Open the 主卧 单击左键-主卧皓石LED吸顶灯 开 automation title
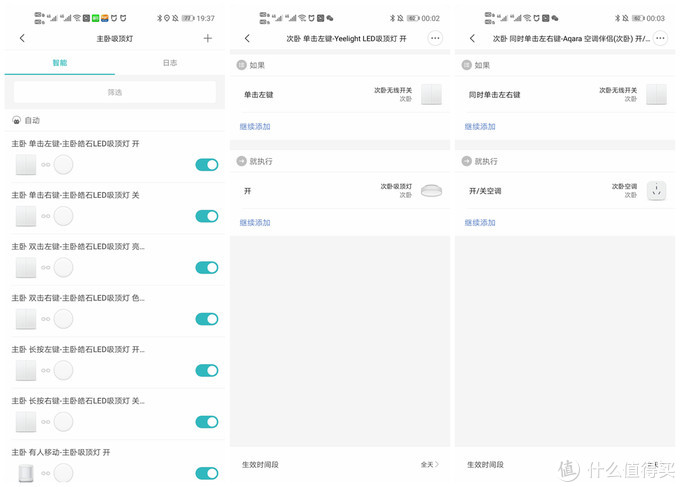 coord(75,144)
